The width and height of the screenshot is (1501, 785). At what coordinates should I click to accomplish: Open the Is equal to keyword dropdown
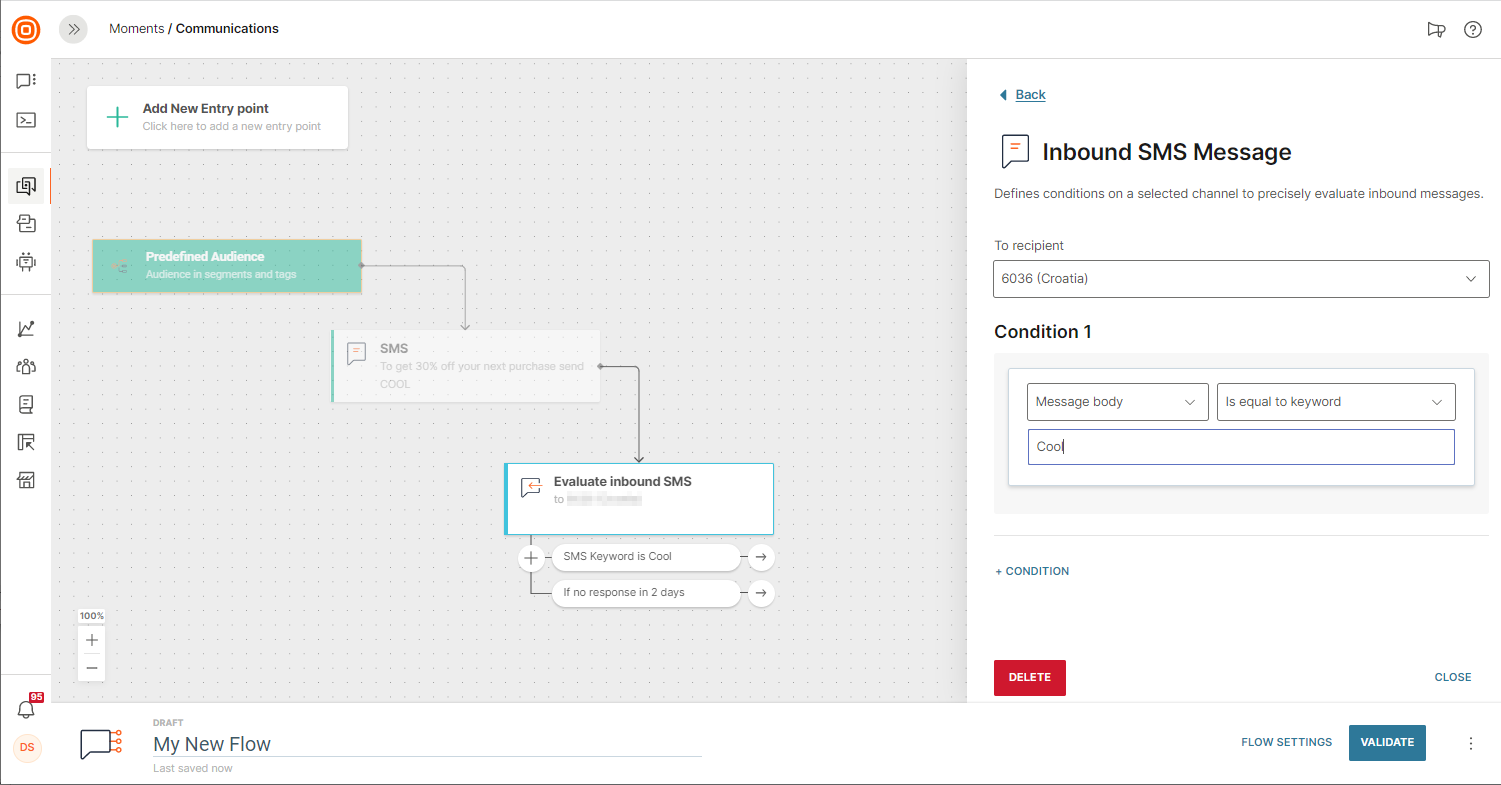(x=1335, y=402)
